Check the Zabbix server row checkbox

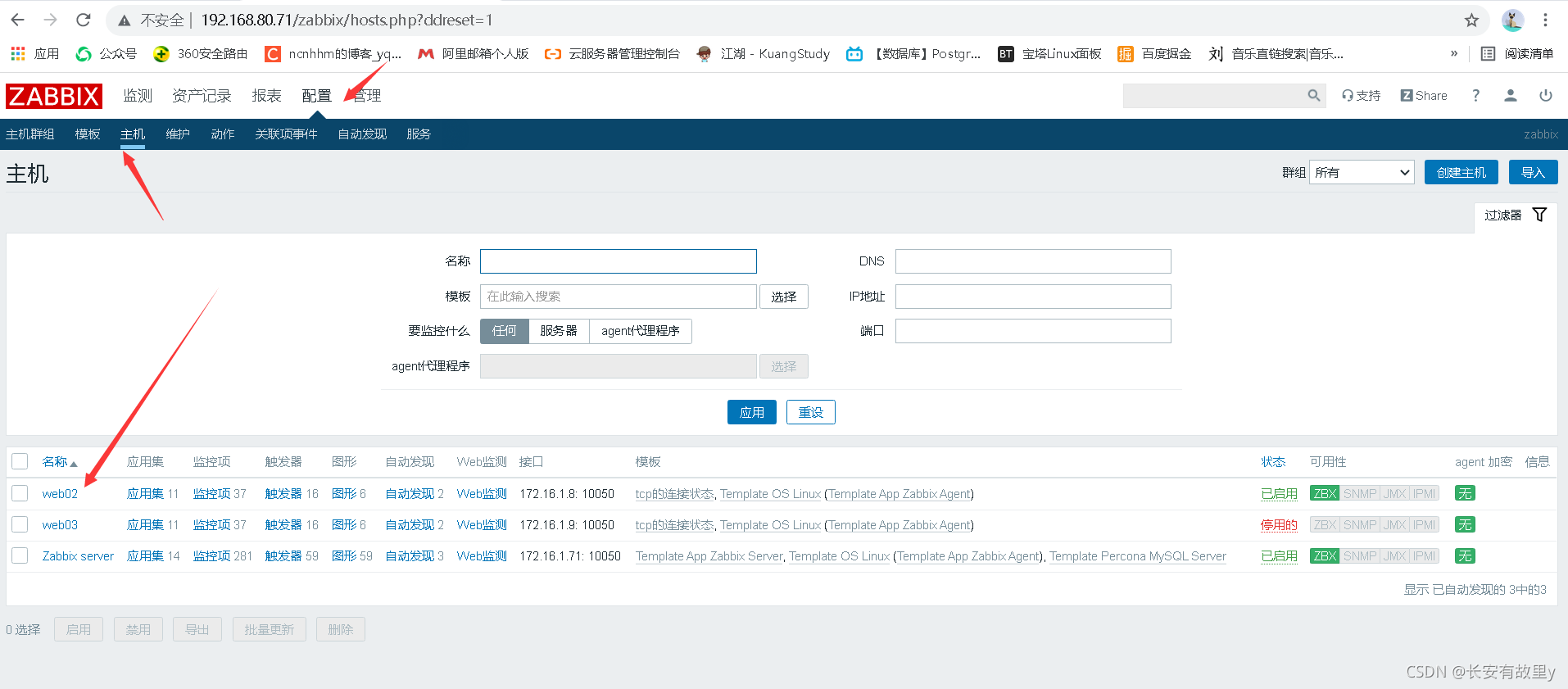pyautogui.click(x=20, y=555)
